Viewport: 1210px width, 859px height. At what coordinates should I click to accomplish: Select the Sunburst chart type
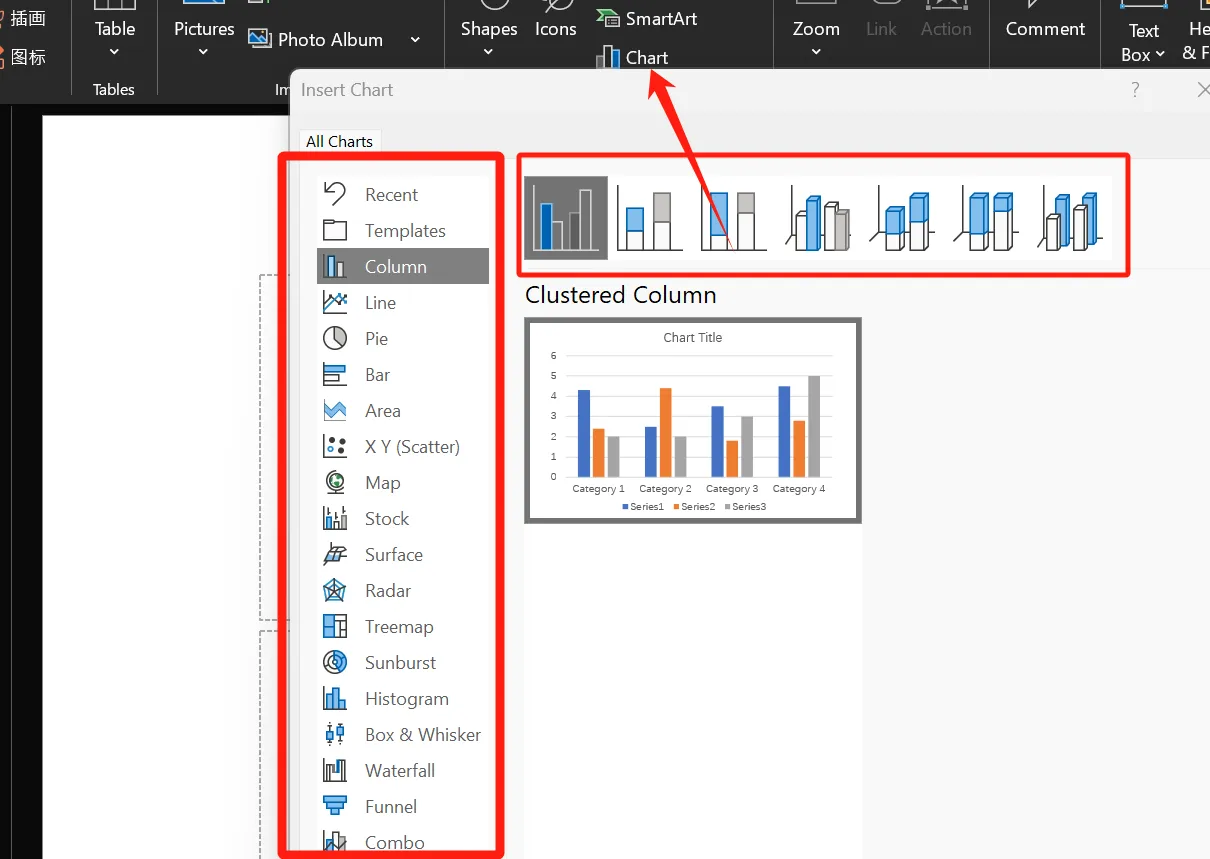click(x=400, y=663)
